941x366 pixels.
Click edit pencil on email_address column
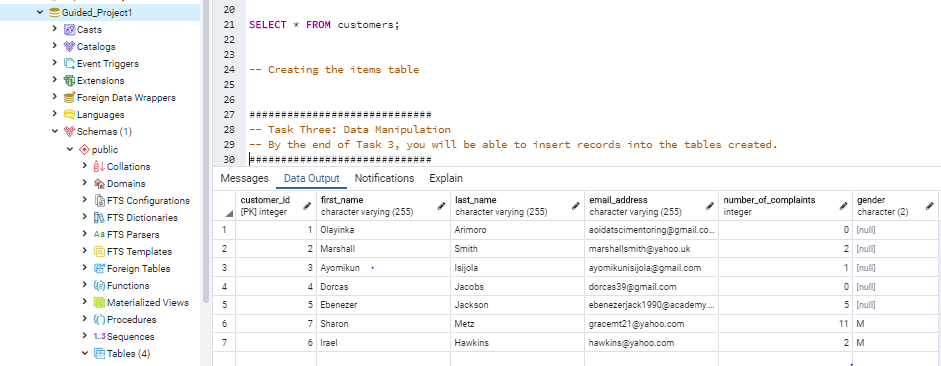(x=711, y=206)
